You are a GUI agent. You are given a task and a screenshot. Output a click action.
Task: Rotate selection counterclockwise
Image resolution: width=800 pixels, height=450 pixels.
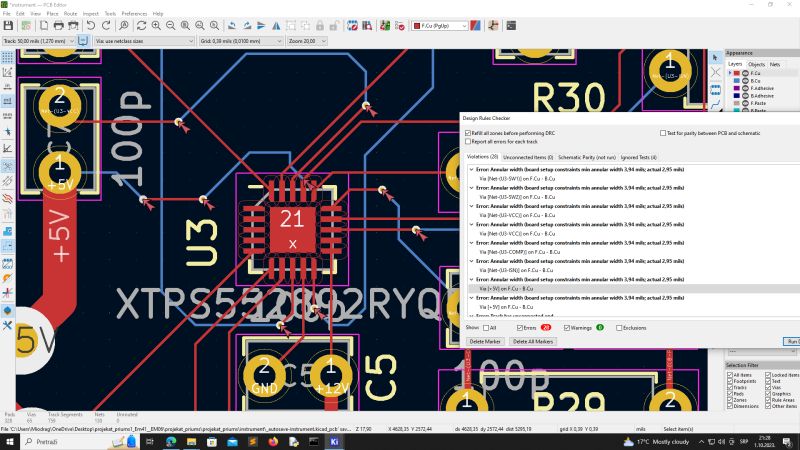[x=232, y=26]
